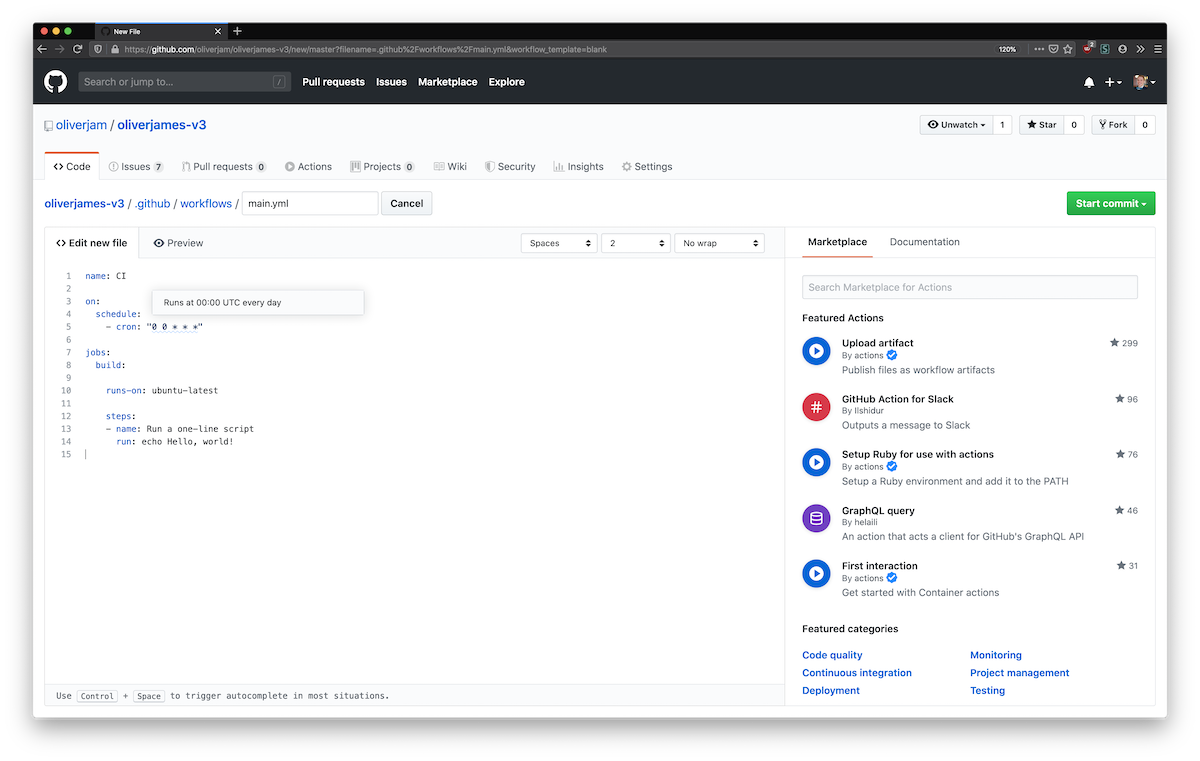Open the indent size dropdown showing 2
The width and height of the screenshot is (1200, 761).
(x=635, y=243)
